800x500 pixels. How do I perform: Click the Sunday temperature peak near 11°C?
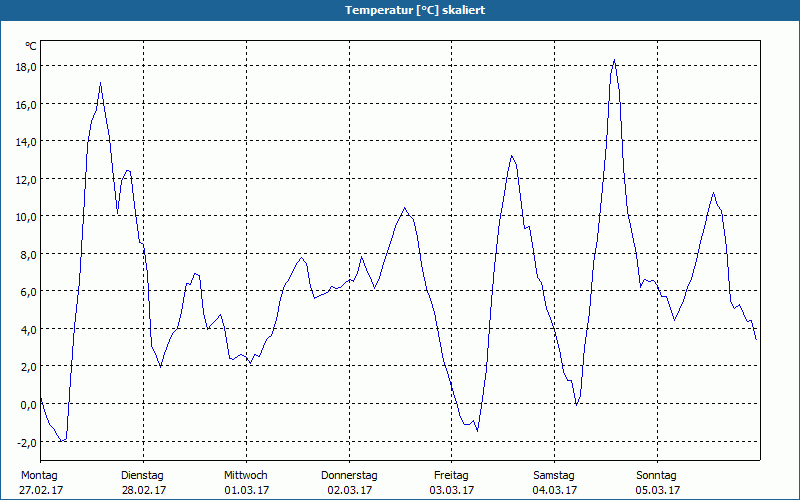click(713, 193)
